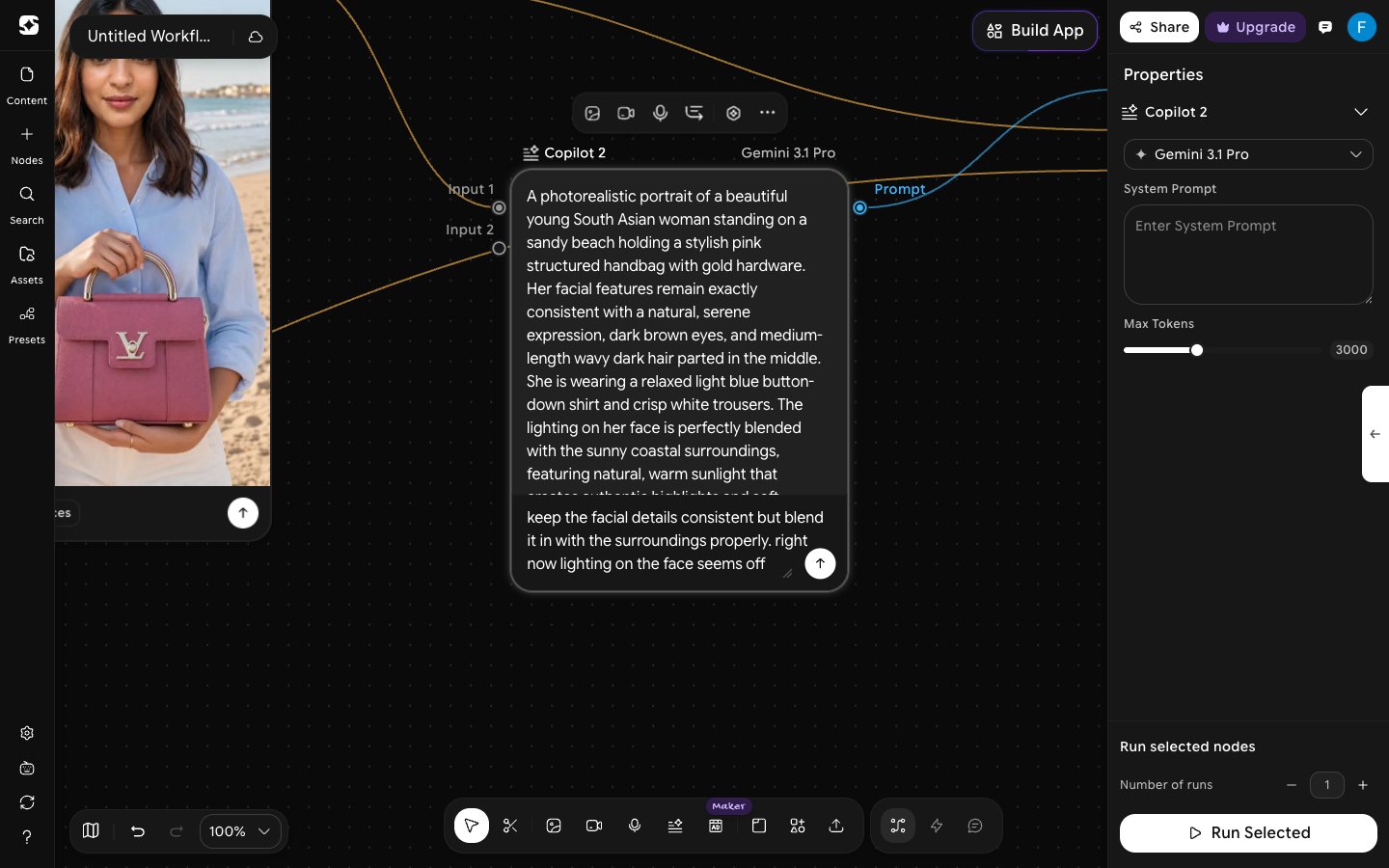This screenshot has width=1389, height=868.
Task: Click the hexagon model icon above node
Action: [x=733, y=113]
